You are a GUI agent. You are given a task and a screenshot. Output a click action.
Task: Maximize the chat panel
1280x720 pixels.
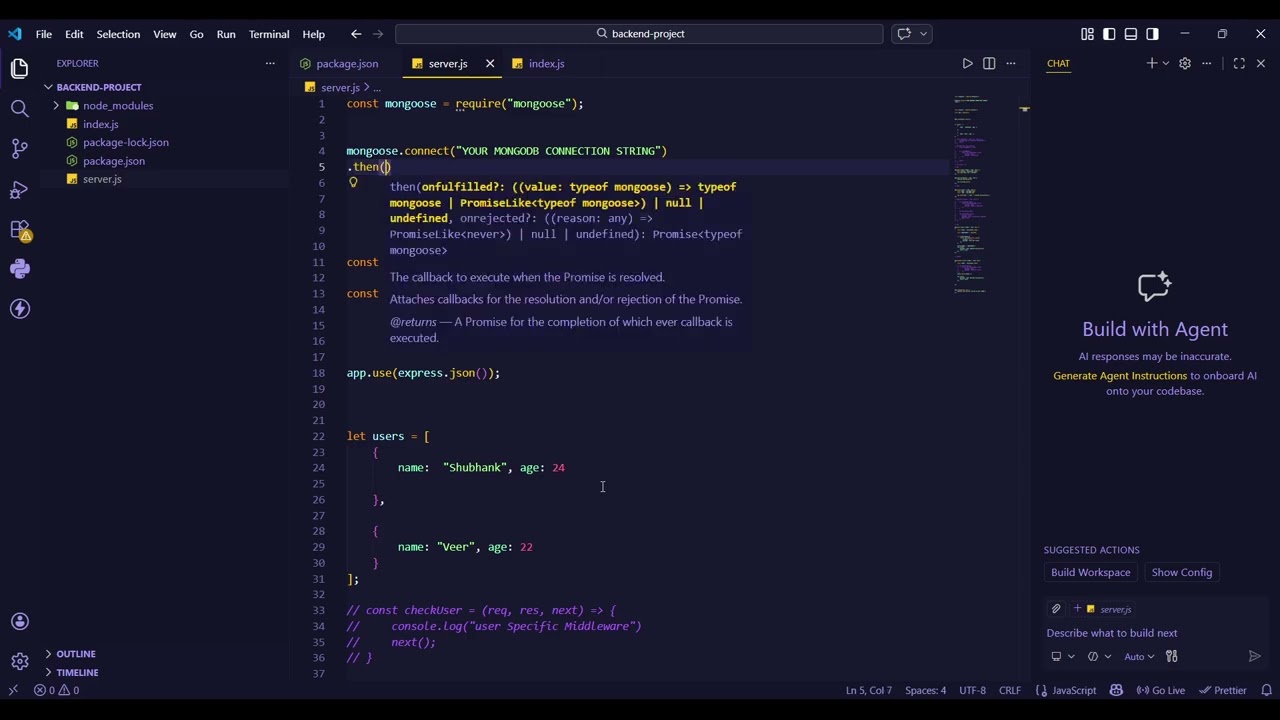click(1239, 63)
